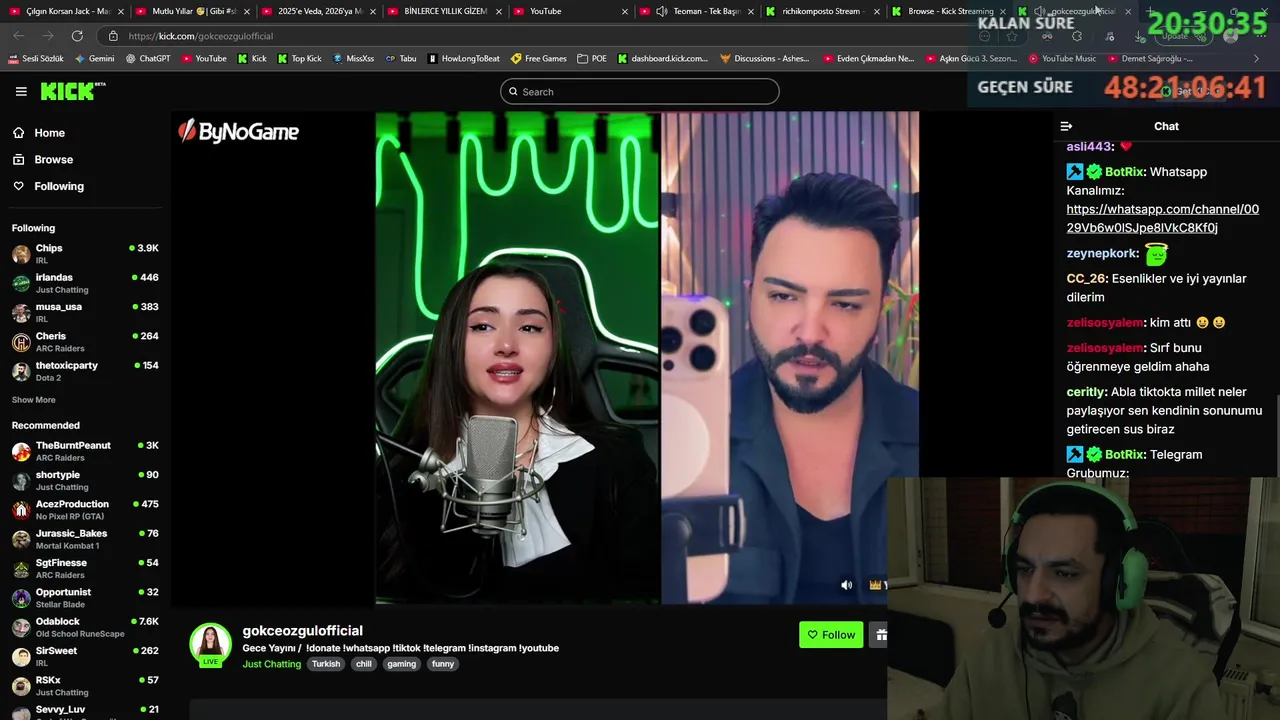Select the chill tag

click(364, 664)
